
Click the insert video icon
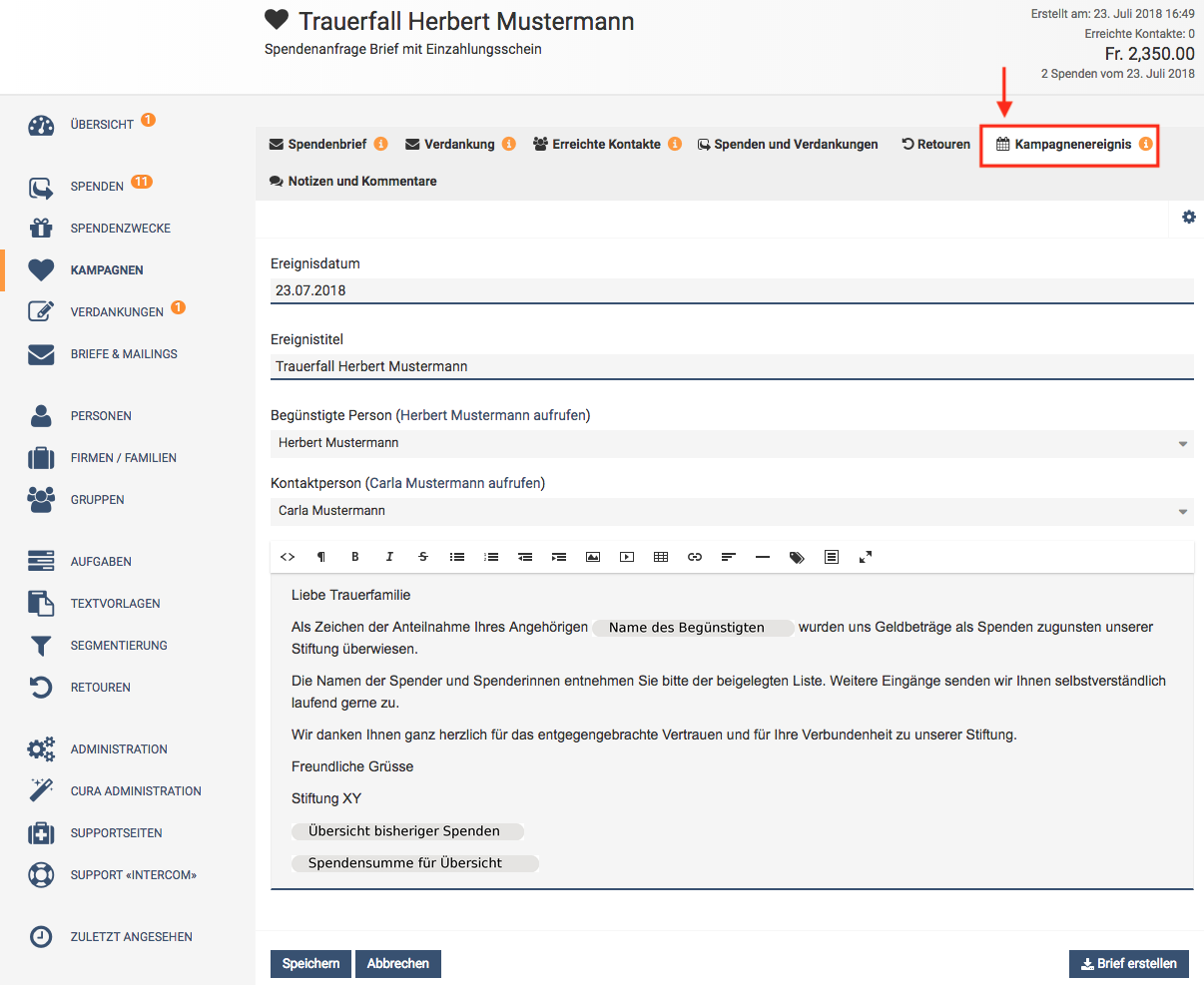(x=627, y=557)
